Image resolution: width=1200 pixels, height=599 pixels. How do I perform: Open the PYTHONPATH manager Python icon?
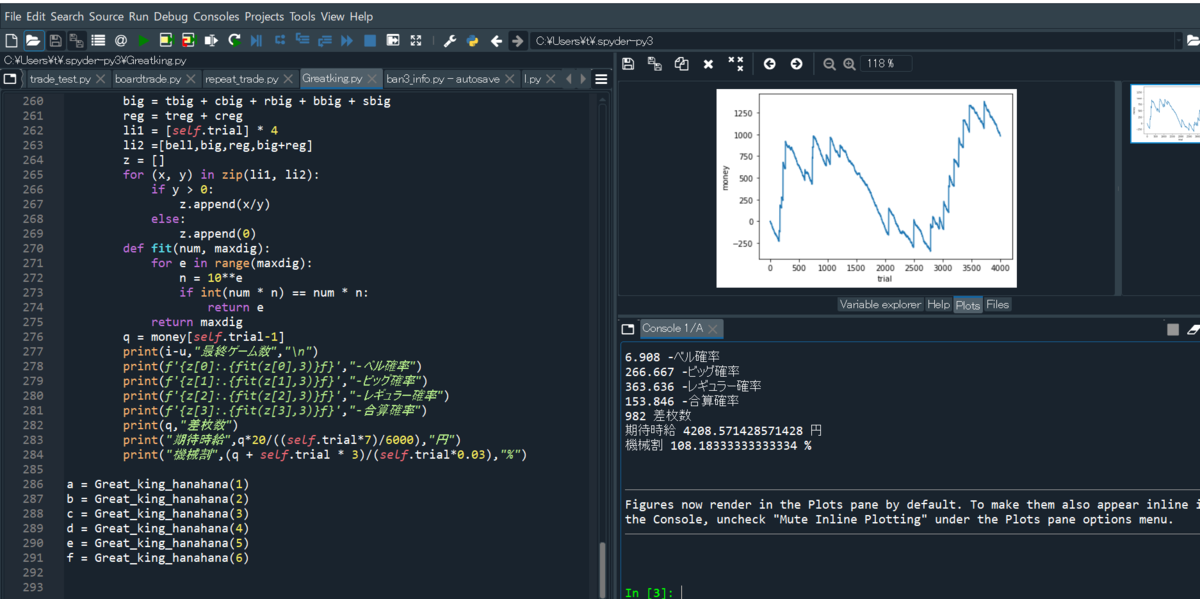tap(471, 41)
